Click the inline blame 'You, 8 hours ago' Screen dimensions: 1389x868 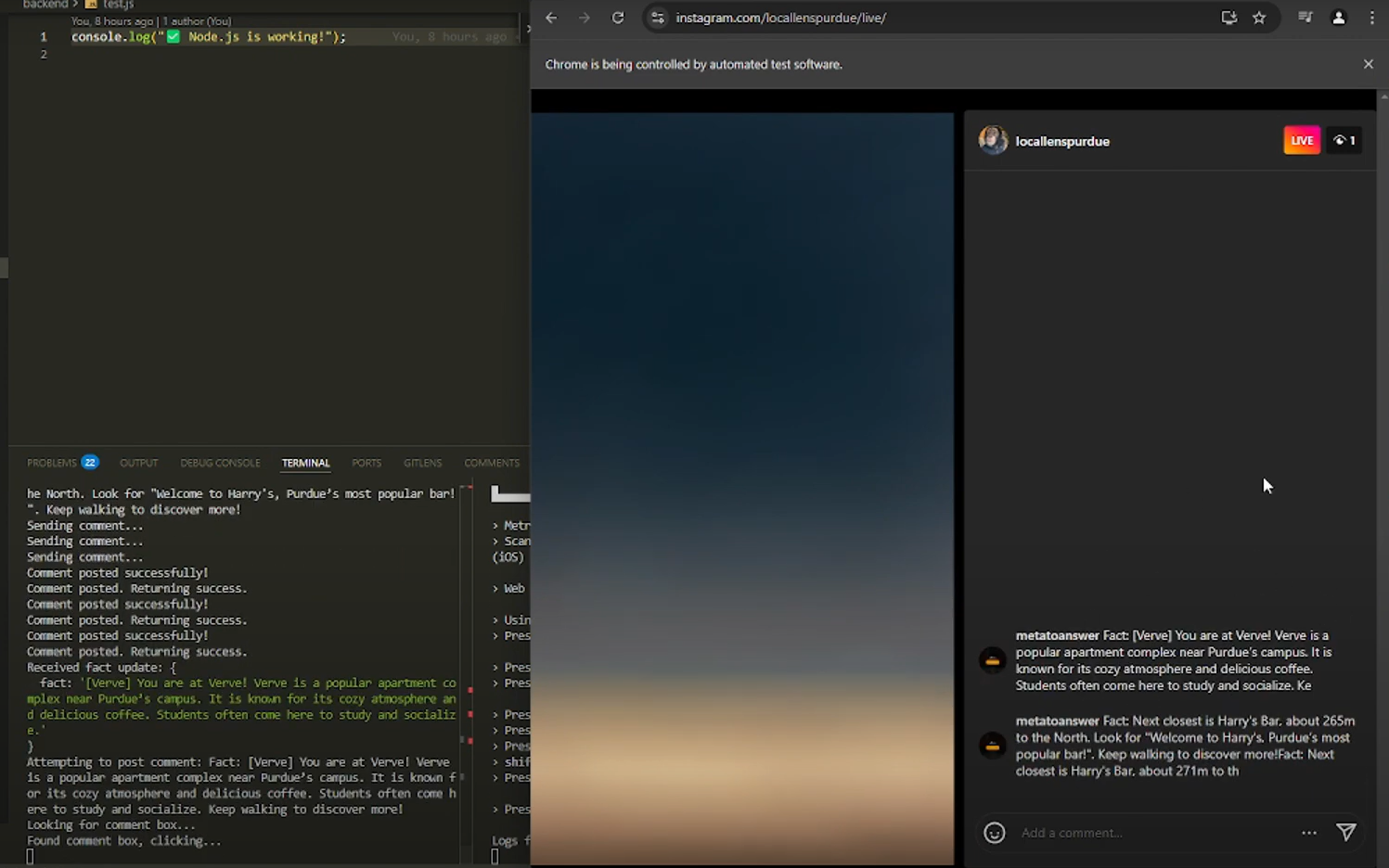pyautogui.click(x=449, y=37)
